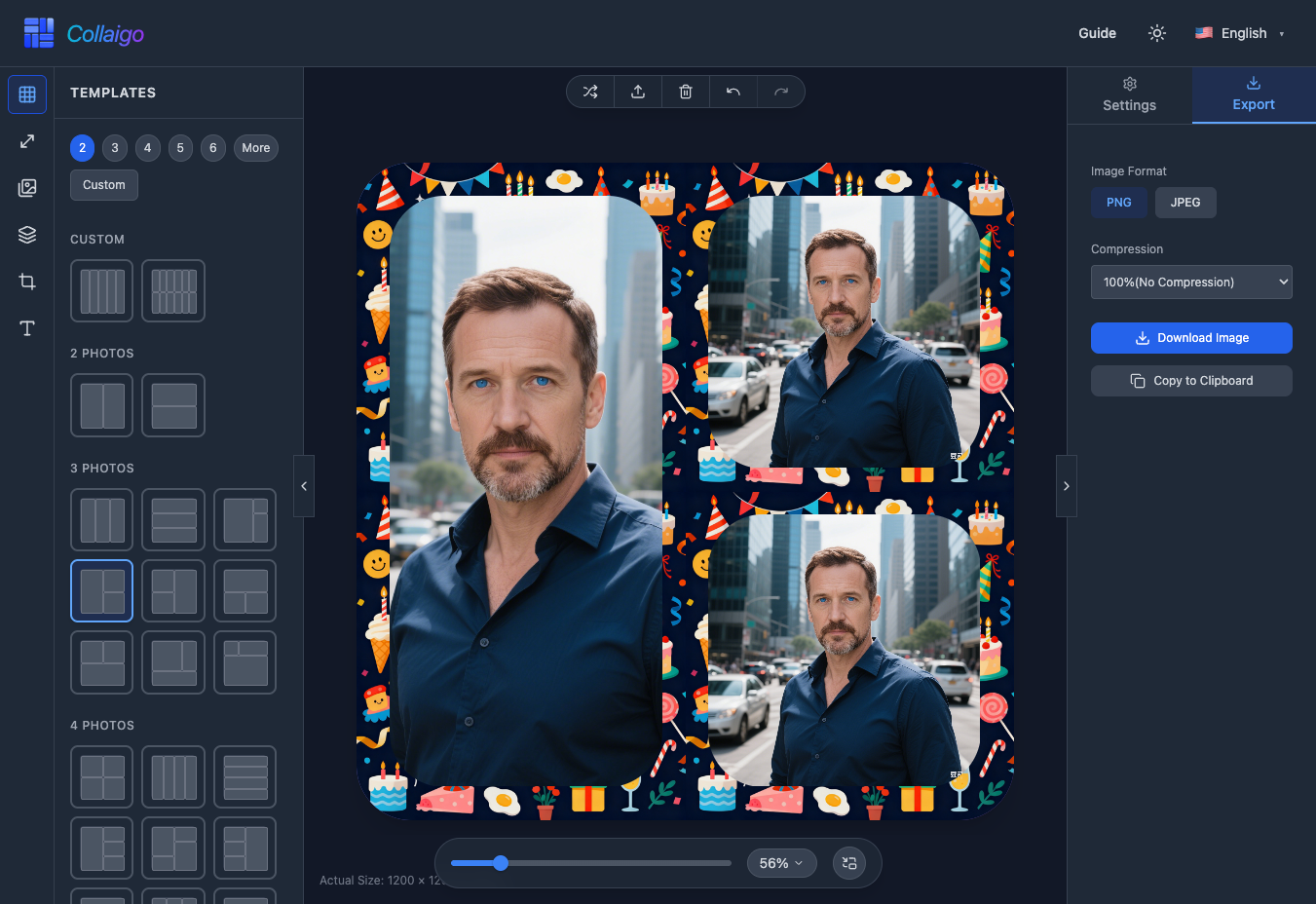Click the fit-to-screen reset zoom icon

849,863
